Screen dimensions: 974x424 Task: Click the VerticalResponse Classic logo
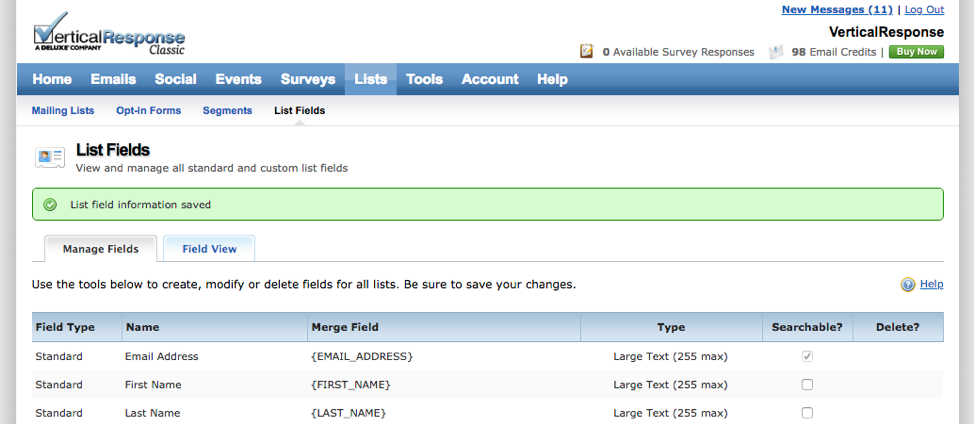109,34
